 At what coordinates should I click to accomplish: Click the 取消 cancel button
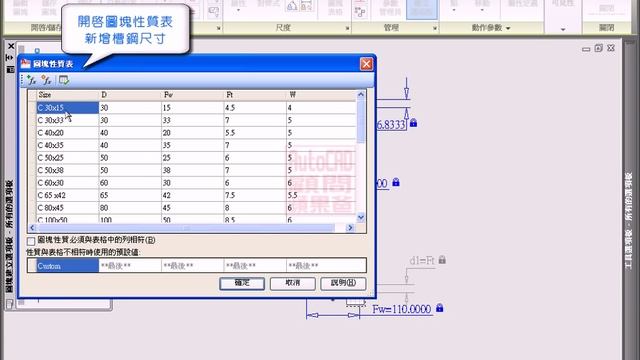(x=293, y=283)
